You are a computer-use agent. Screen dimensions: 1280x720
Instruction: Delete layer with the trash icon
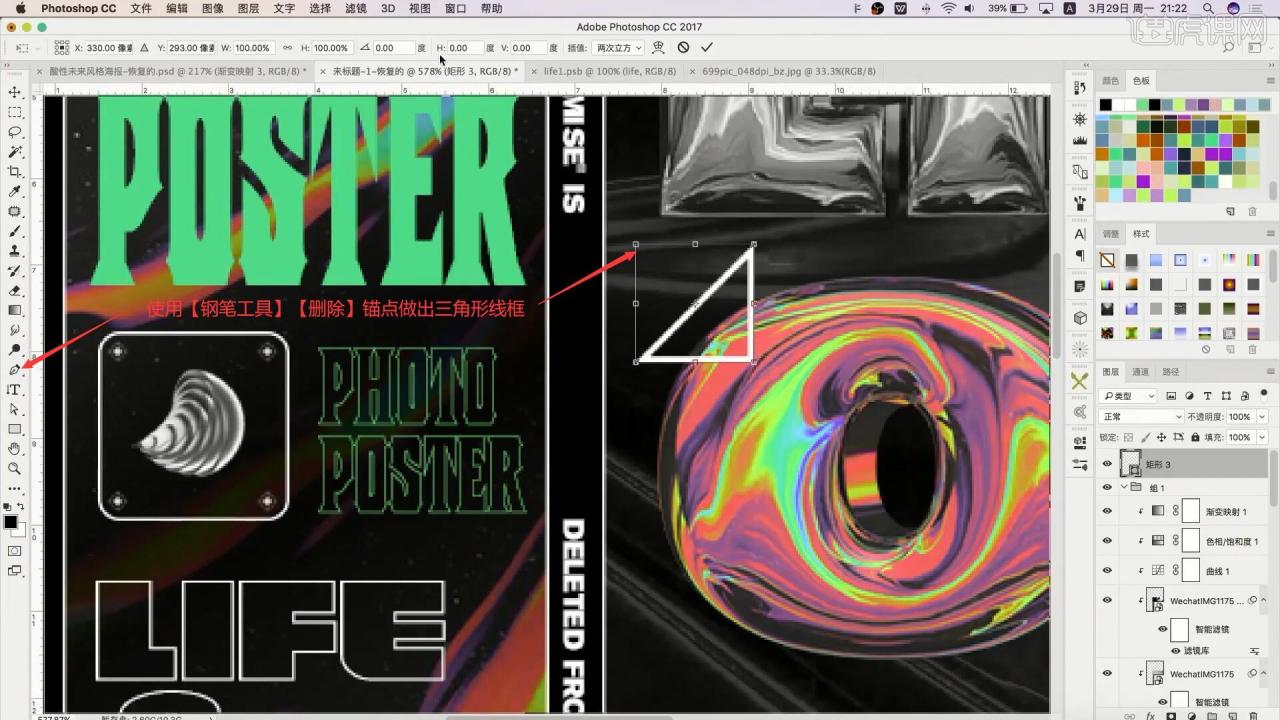[1253, 714]
